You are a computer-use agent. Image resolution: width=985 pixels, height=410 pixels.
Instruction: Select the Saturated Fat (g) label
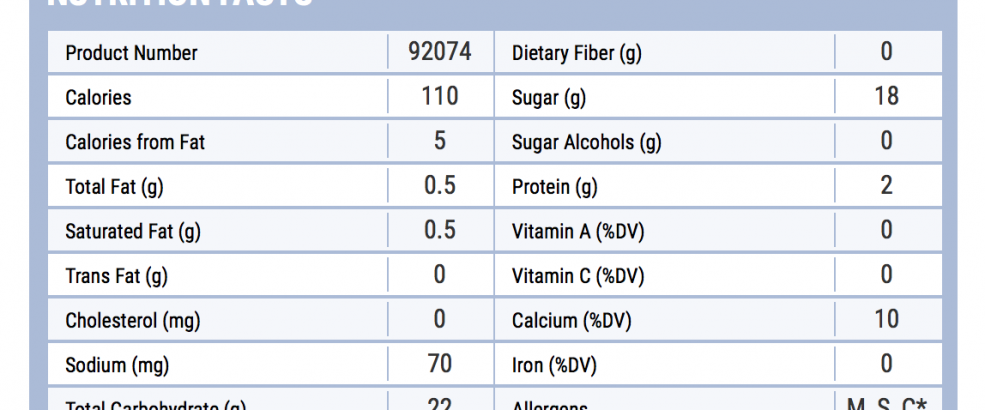tap(133, 232)
